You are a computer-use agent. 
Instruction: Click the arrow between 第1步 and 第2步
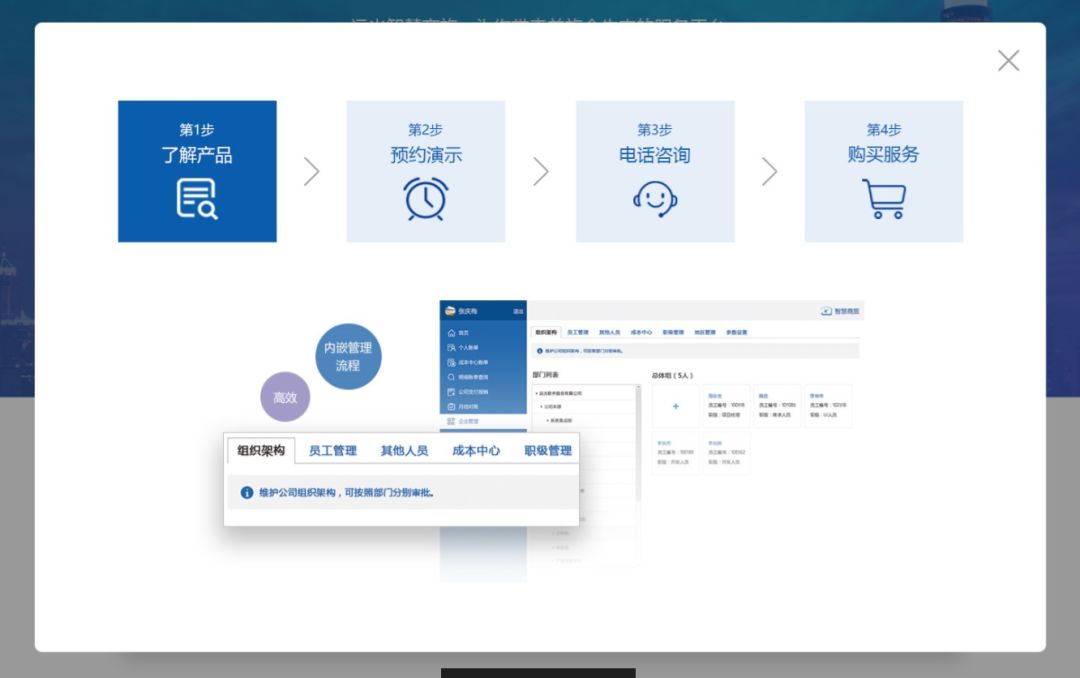312,172
